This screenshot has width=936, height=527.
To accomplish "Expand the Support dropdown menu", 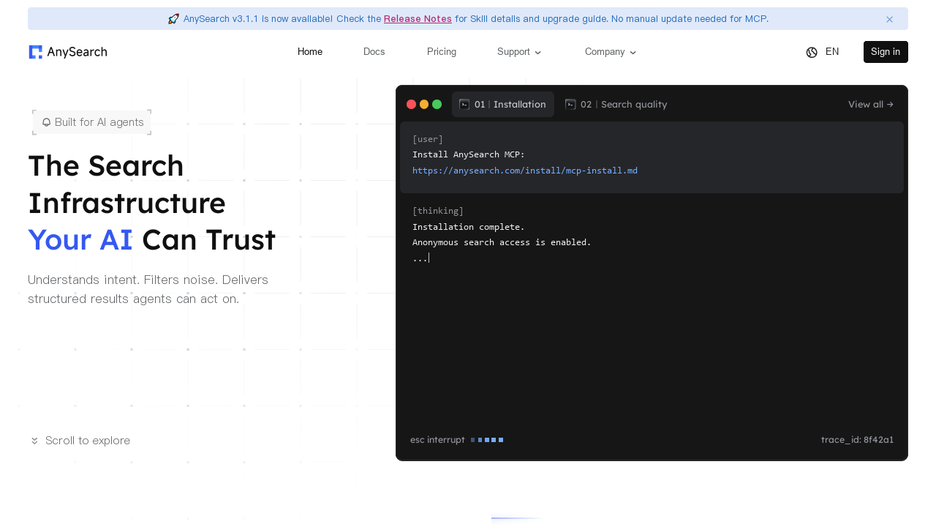I will click(519, 52).
